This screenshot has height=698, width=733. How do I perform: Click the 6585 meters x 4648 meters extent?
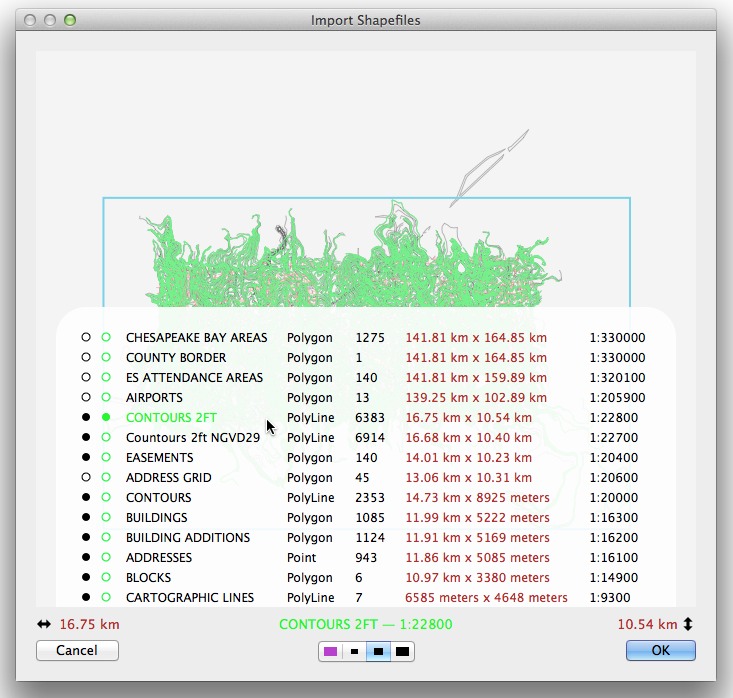click(x=486, y=597)
